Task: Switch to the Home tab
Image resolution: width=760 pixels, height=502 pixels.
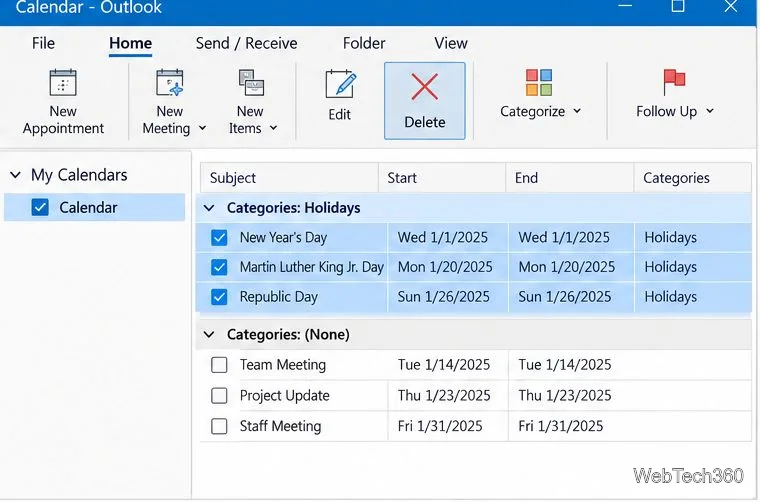Action: [x=130, y=43]
